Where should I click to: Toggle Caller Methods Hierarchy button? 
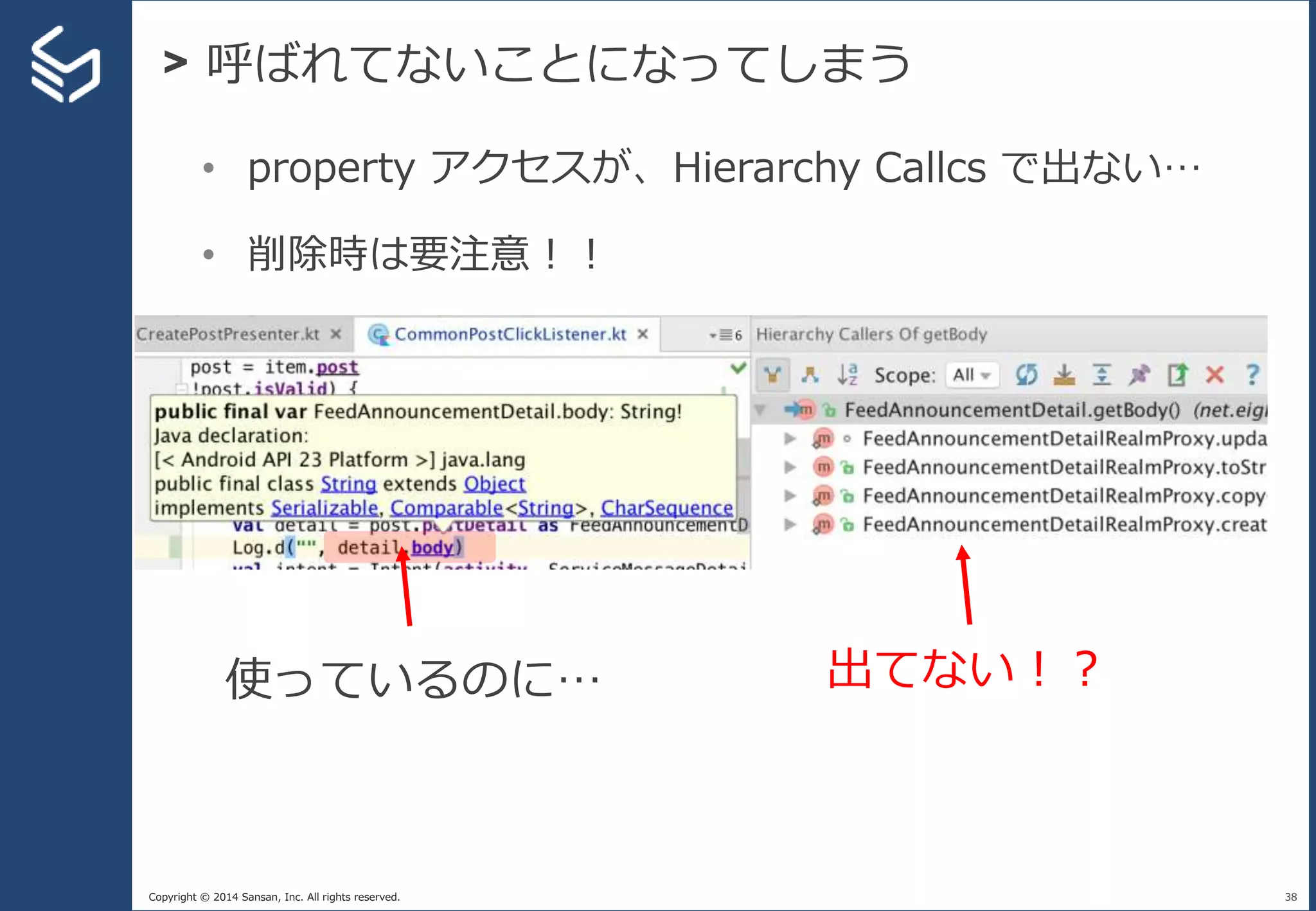(772, 375)
